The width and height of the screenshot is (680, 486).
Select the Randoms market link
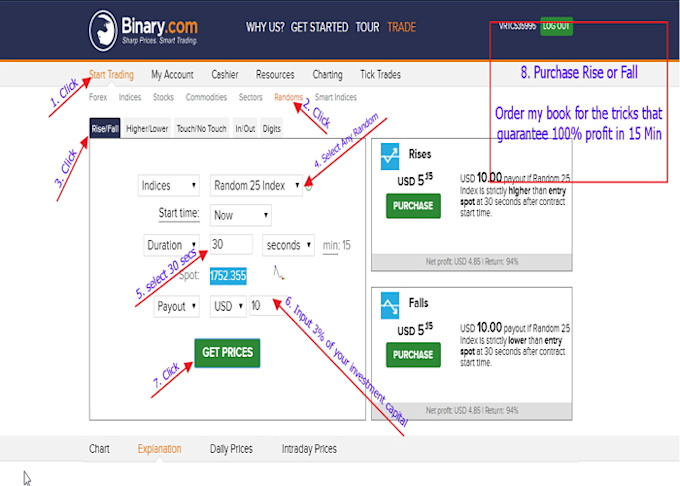(288, 97)
